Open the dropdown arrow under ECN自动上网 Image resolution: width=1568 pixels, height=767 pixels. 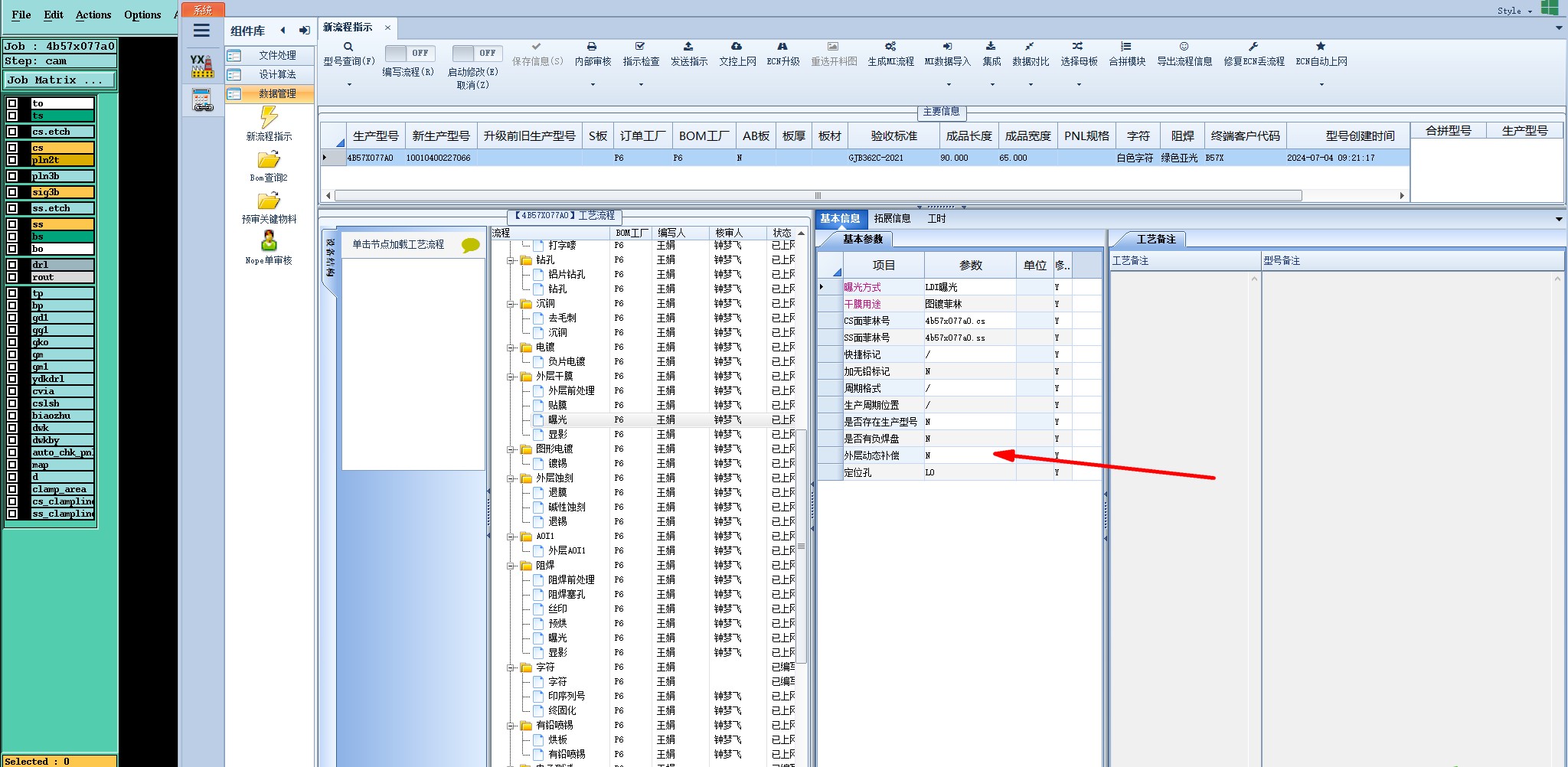coord(1321,84)
